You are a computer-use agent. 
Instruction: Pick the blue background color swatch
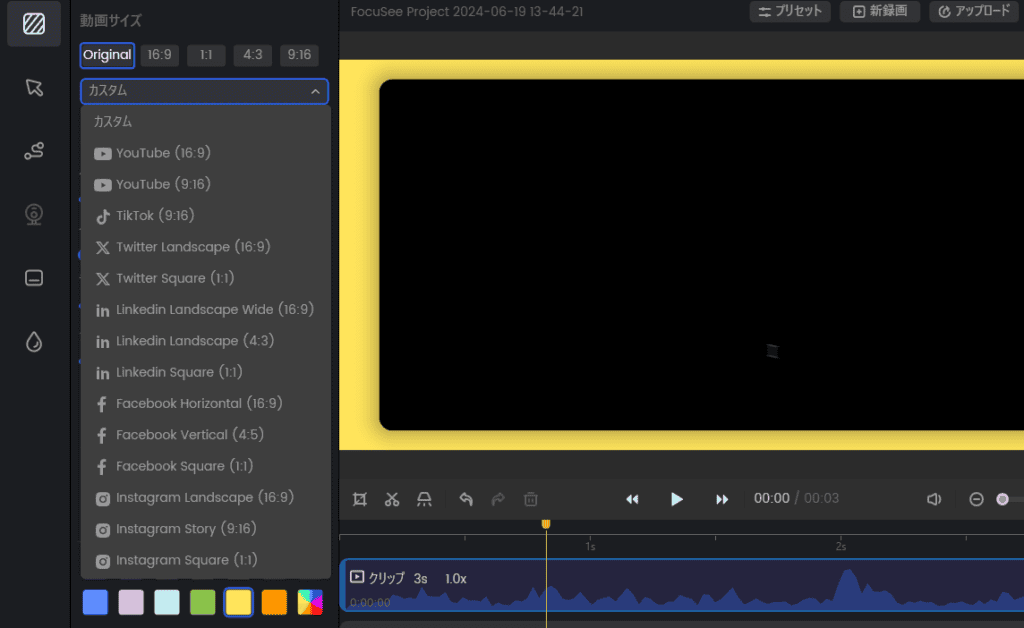coord(95,602)
